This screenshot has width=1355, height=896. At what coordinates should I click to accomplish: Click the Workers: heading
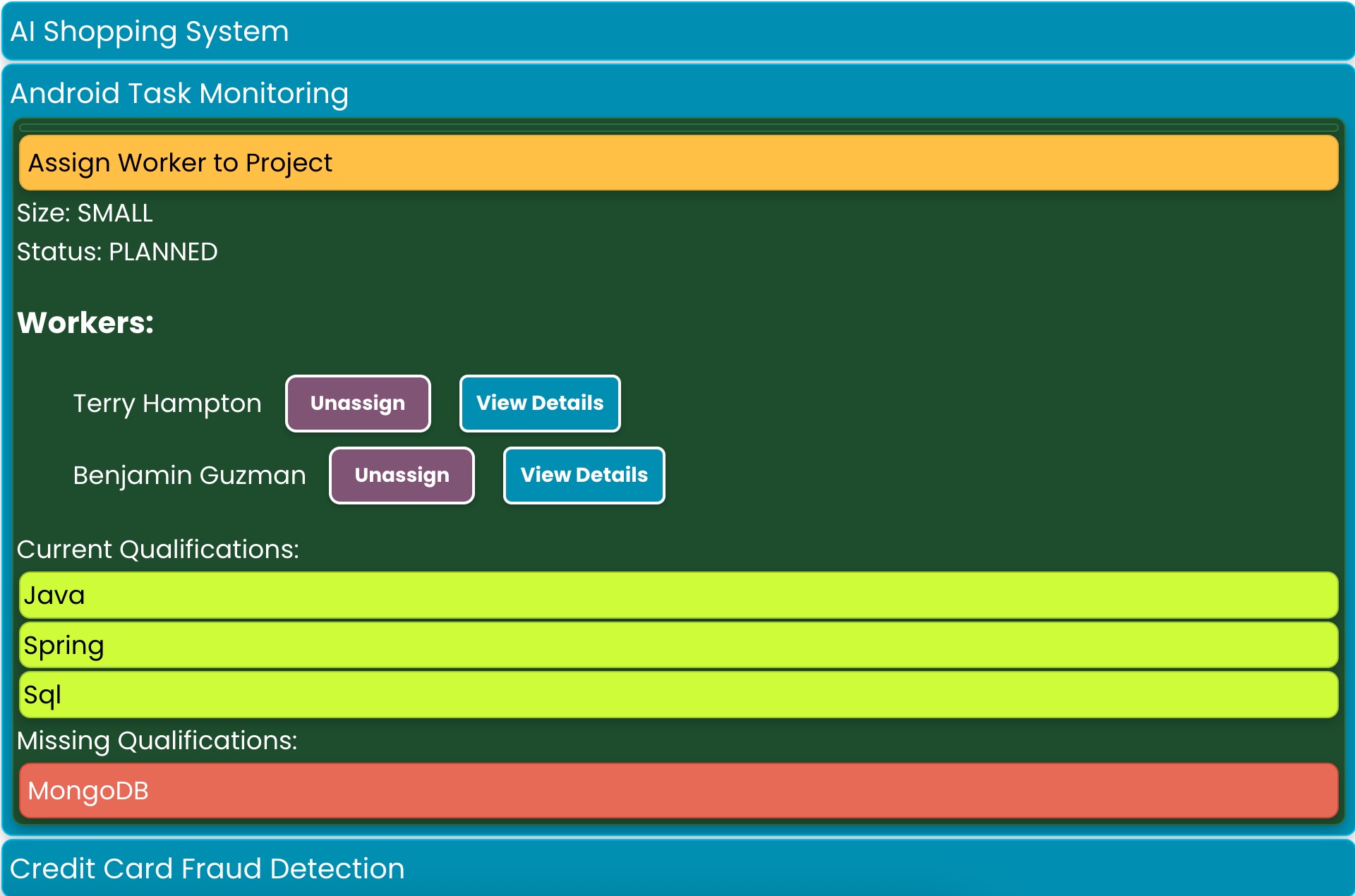85,323
